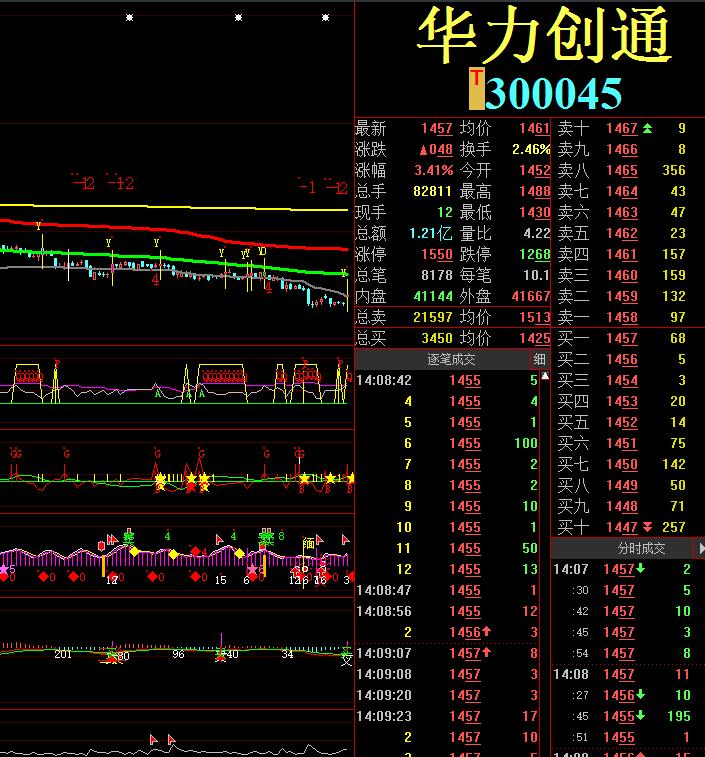Screen dimensions: 705x757
Task: Select the 总买 value 3450
Action: pyautogui.click(x=437, y=338)
